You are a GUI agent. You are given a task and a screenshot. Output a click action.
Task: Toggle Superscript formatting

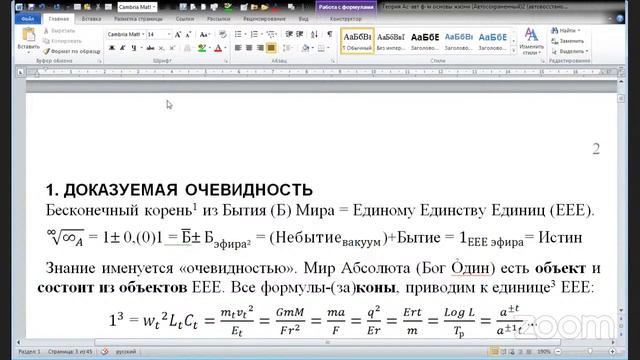pyautogui.click(x=172, y=48)
